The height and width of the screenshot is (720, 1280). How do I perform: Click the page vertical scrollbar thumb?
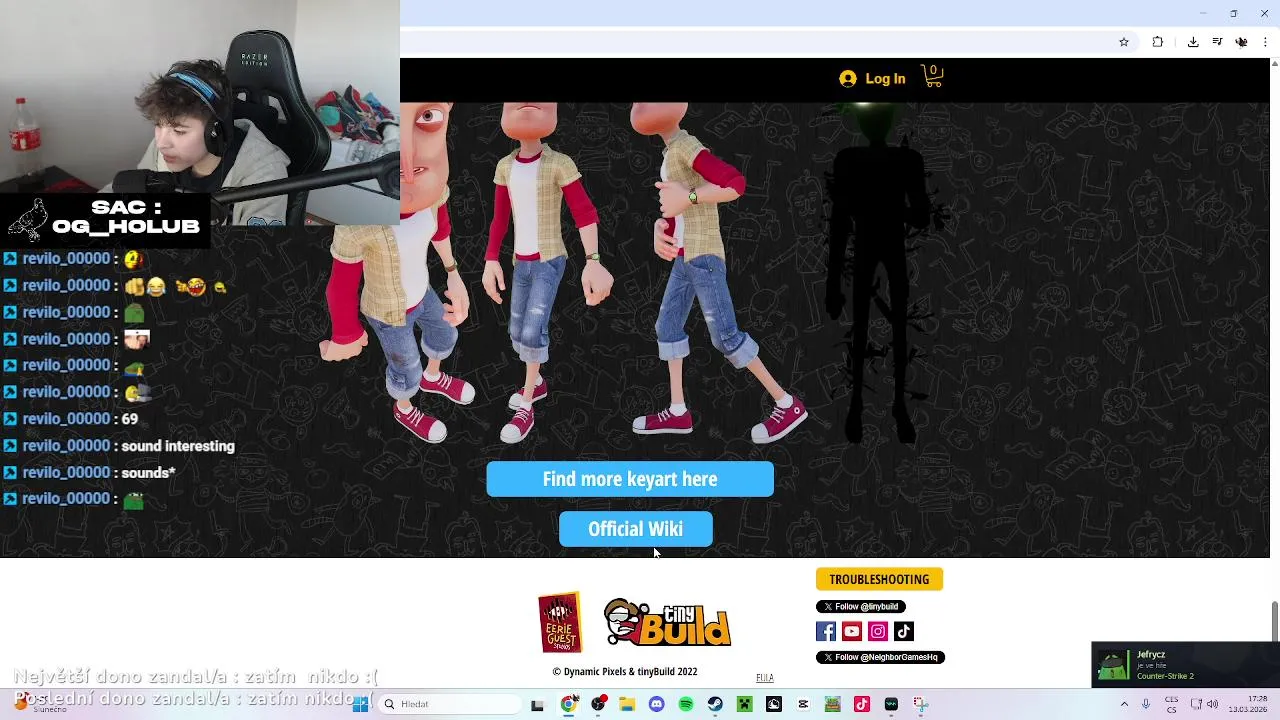[x=1275, y=621]
